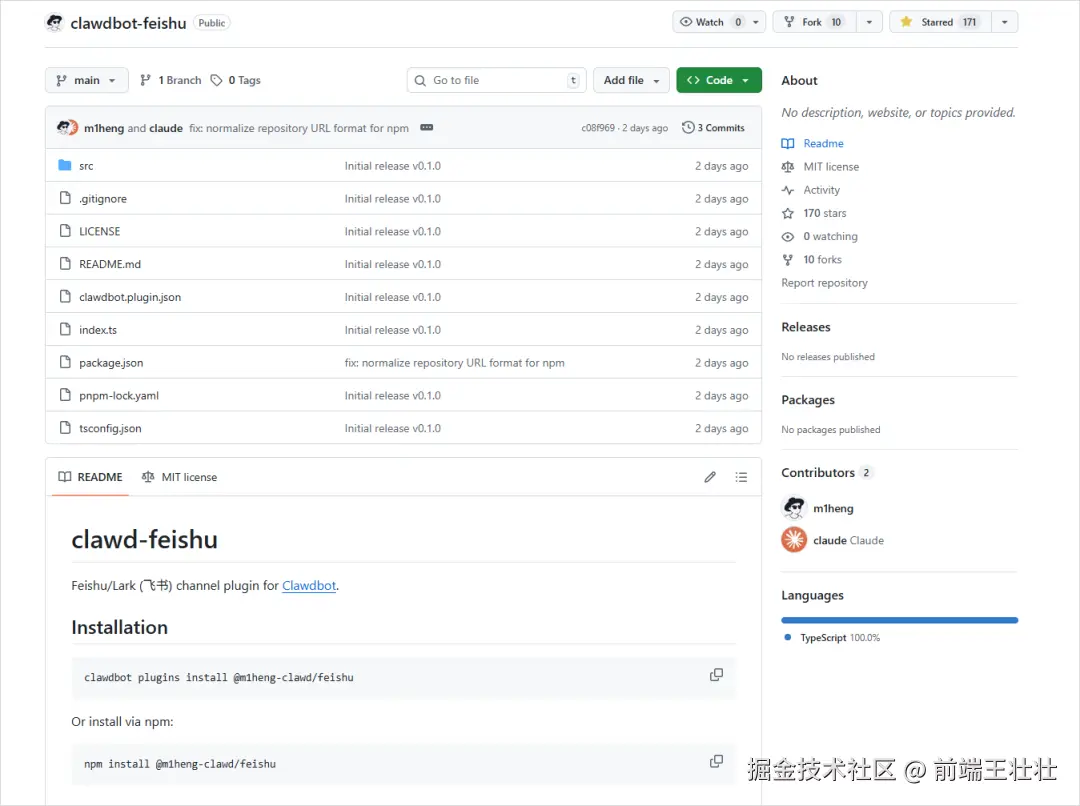Open the Fork options dropdown arrow

pyautogui.click(x=869, y=22)
